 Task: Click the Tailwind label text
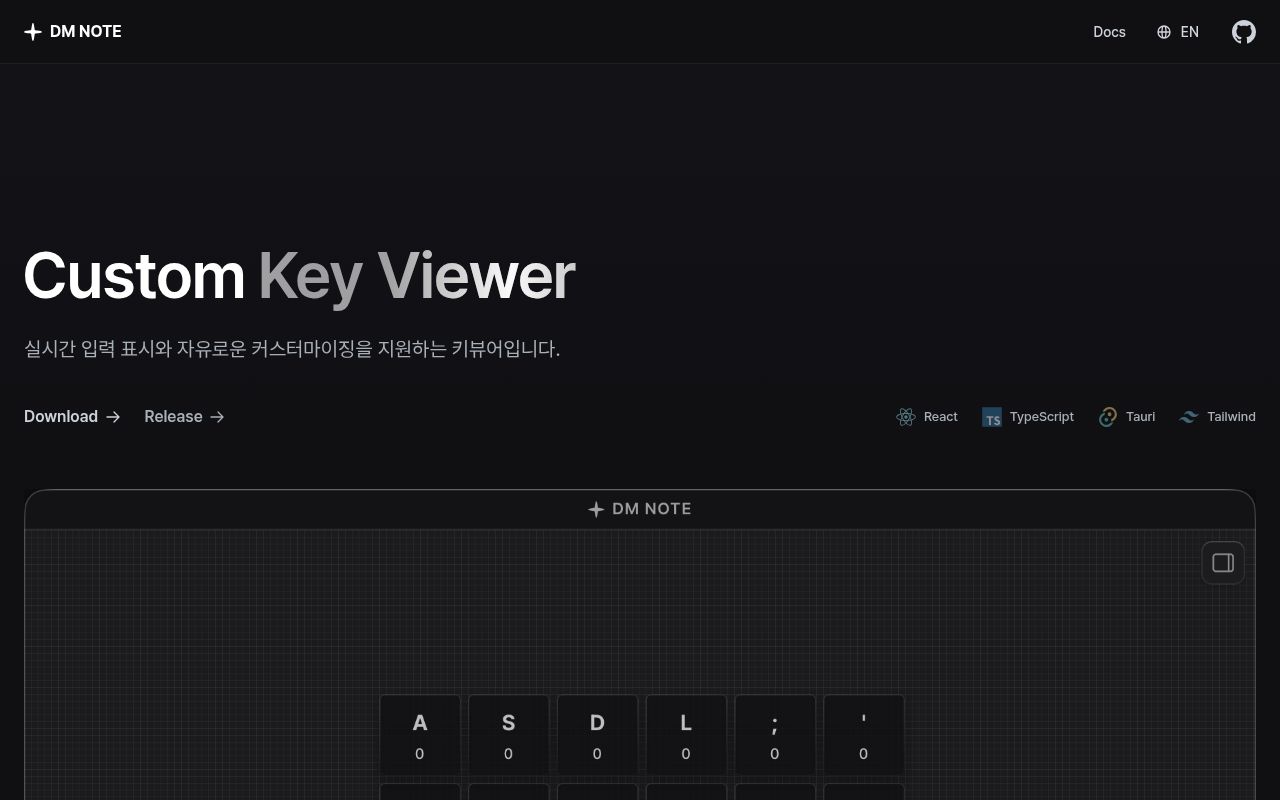pos(1231,417)
